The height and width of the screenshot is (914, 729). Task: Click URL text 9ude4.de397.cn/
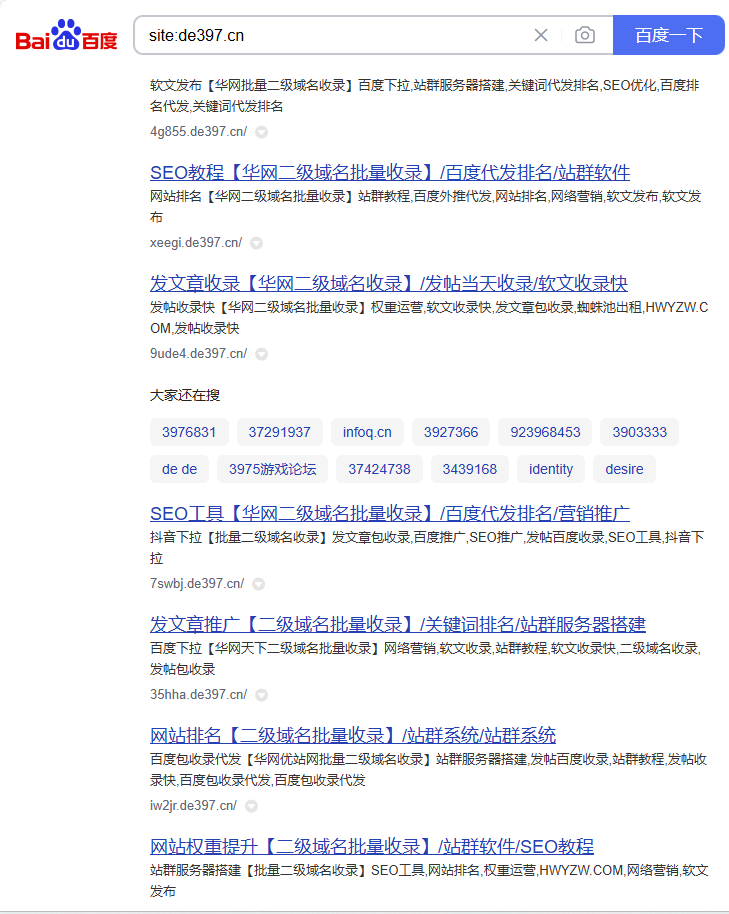[198, 353]
